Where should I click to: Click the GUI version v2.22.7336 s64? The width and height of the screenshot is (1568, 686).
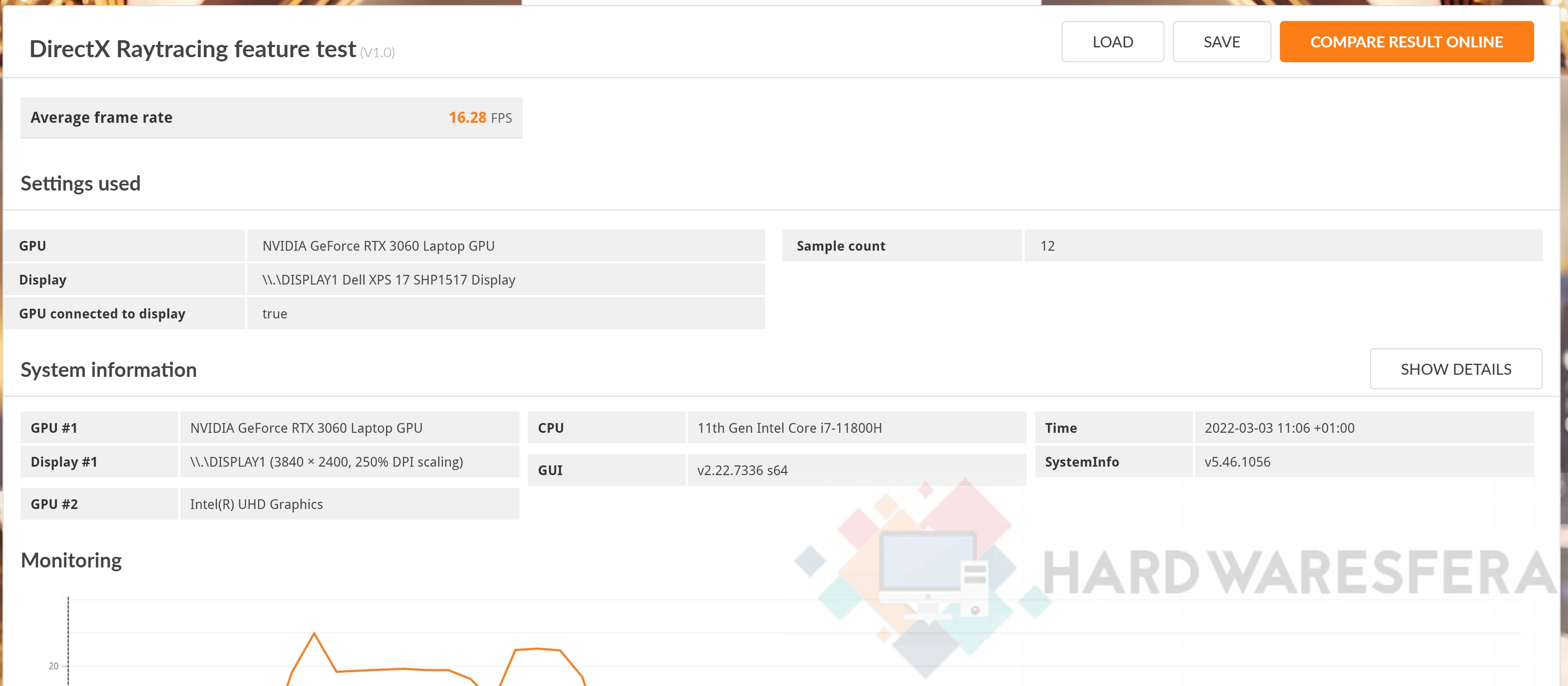pos(742,470)
